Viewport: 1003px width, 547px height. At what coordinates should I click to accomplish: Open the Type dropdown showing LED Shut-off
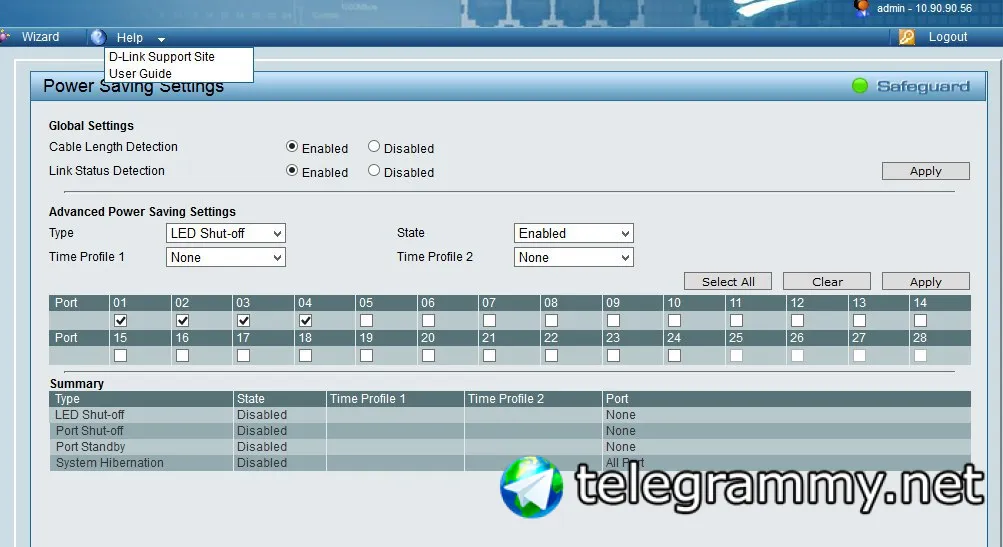coord(226,234)
